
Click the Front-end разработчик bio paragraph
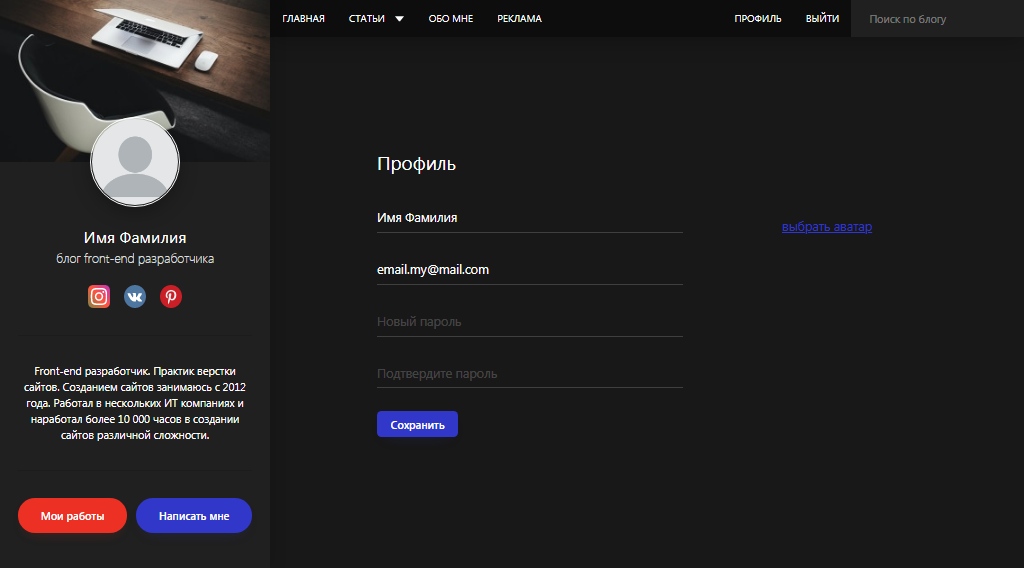(x=135, y=403)
